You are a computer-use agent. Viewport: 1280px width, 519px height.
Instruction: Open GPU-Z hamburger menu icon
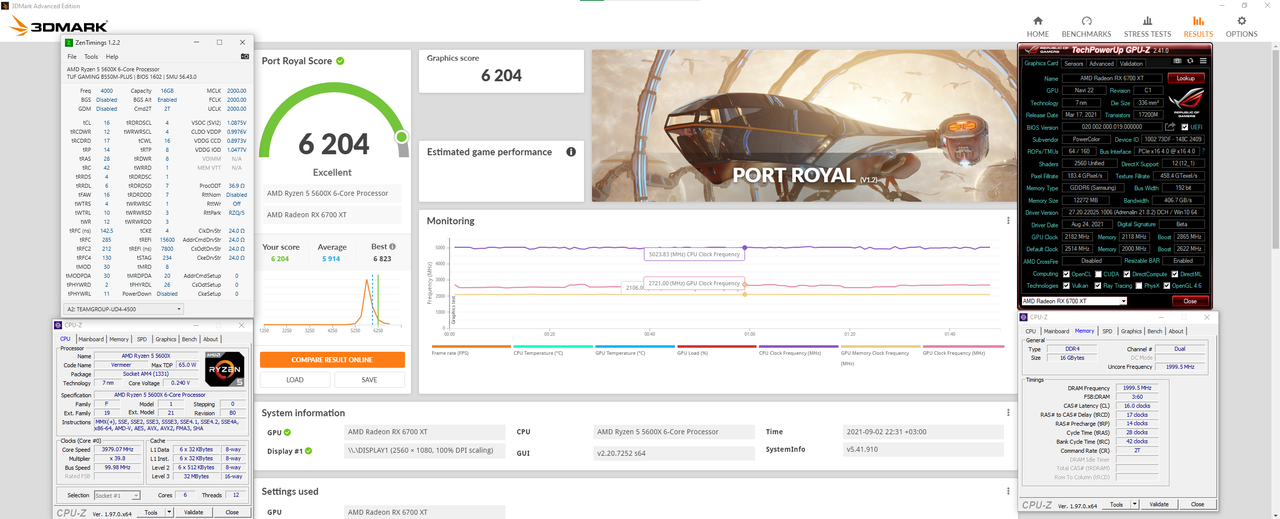coord(1202,63)
